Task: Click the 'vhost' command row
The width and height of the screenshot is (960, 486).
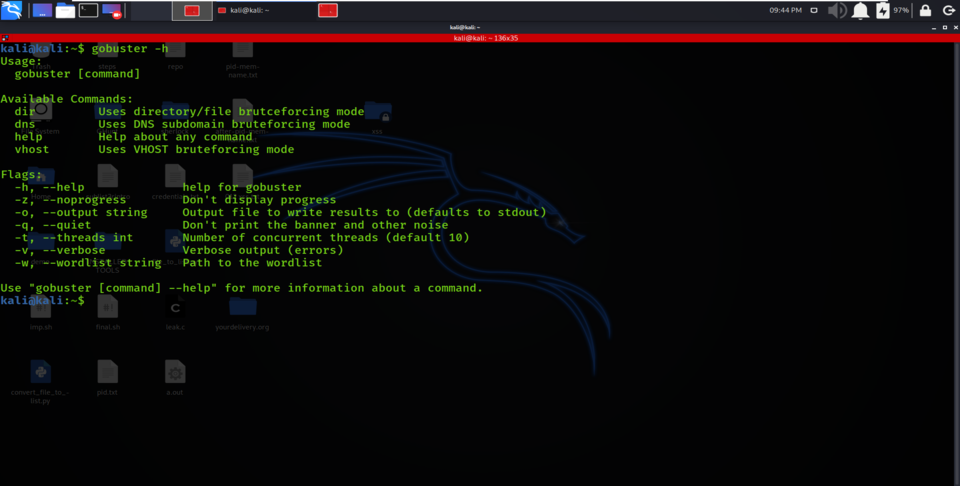Action: 154,149
